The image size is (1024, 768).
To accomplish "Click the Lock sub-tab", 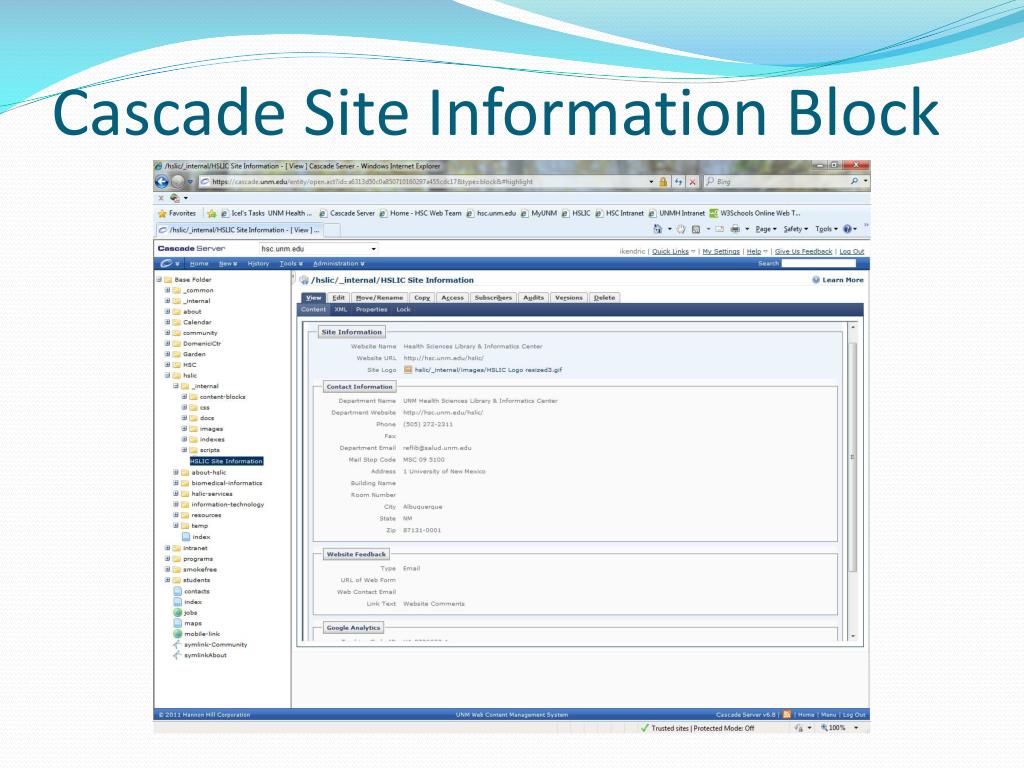I will [404, 310].
